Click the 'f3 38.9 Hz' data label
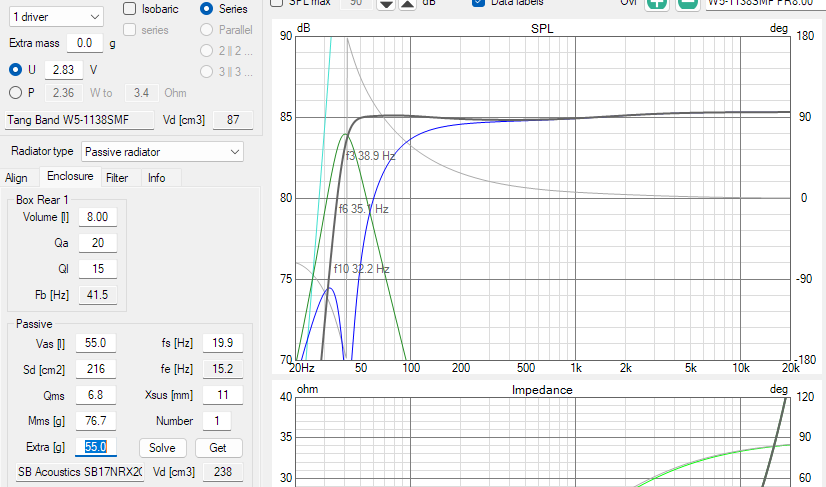 [x=370, y=156]
